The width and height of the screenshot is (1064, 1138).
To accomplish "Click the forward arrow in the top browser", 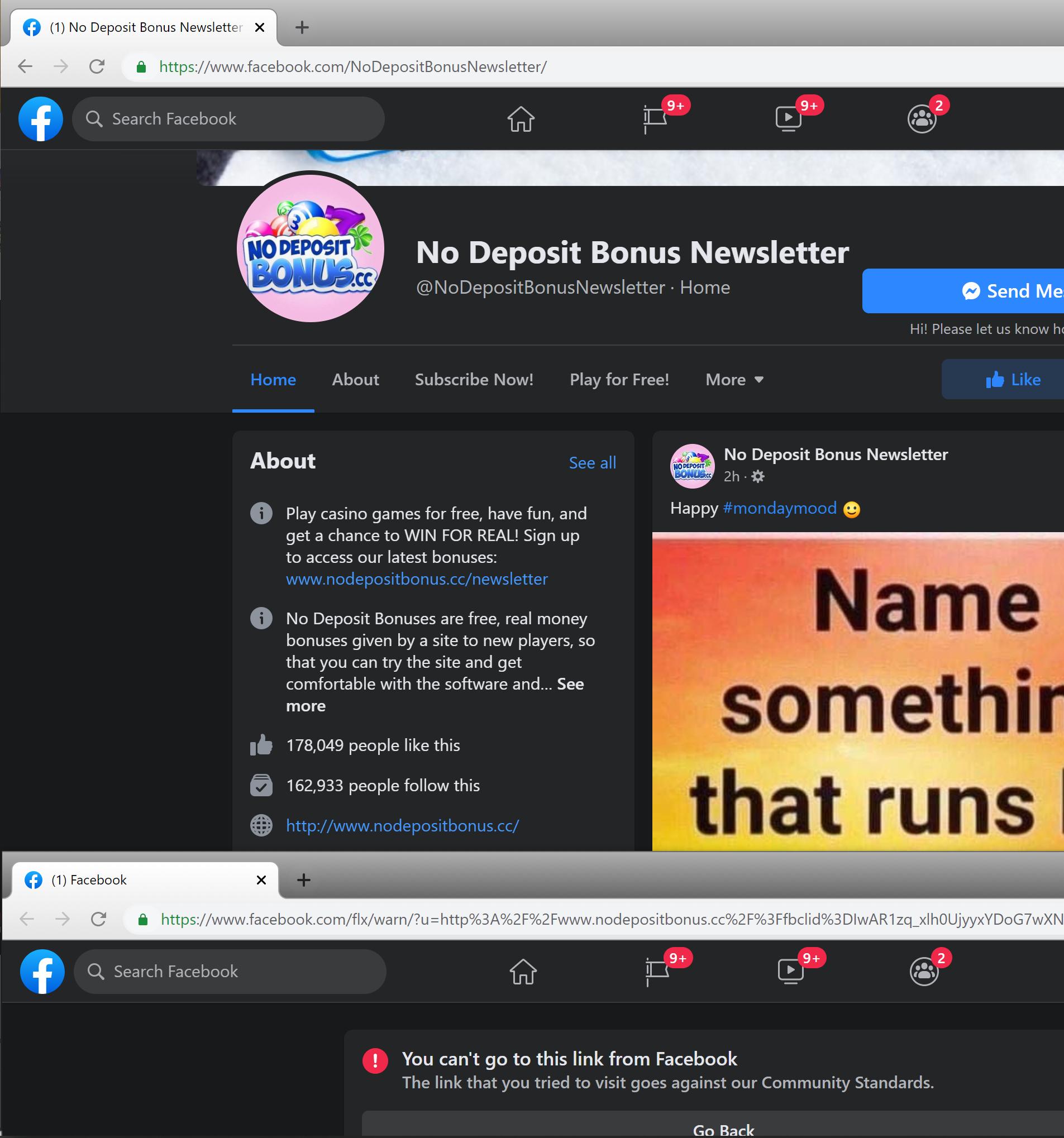I will tap(61, 66).
